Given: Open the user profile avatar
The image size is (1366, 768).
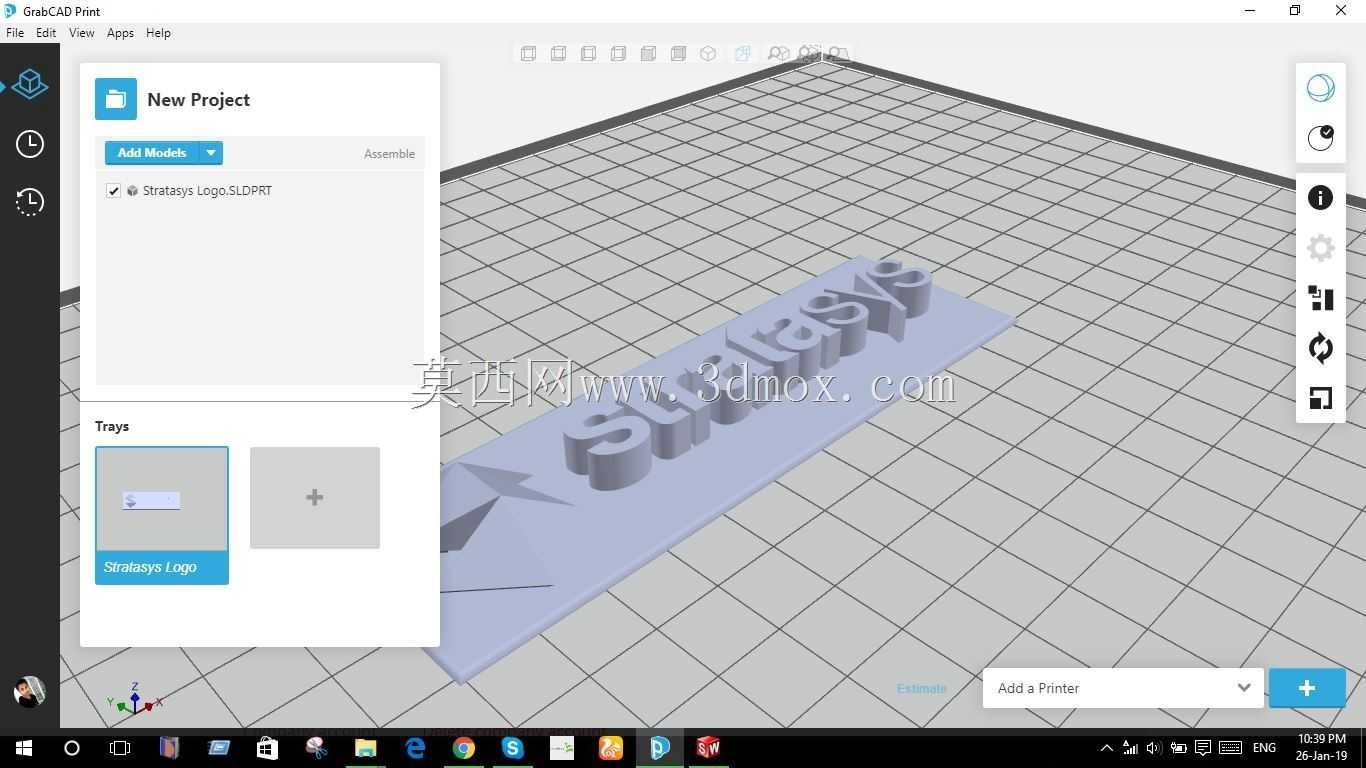Looking at the screenshot, I should click(29, 692).
